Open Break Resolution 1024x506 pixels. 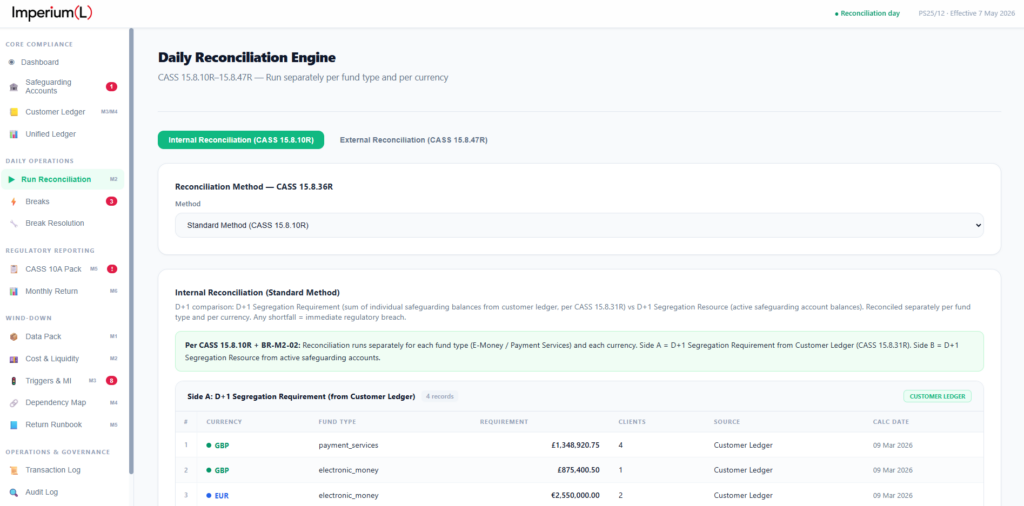pyautogui.click(x=55, y=223)
